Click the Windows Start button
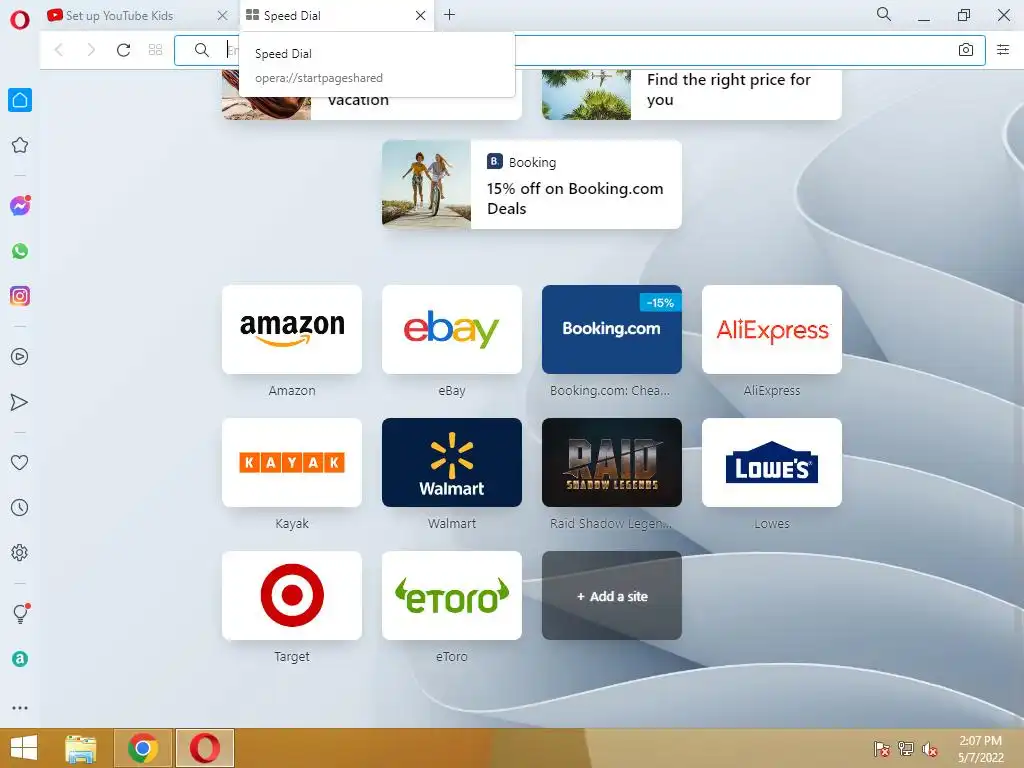The image size is (1024, 768). 24,748
